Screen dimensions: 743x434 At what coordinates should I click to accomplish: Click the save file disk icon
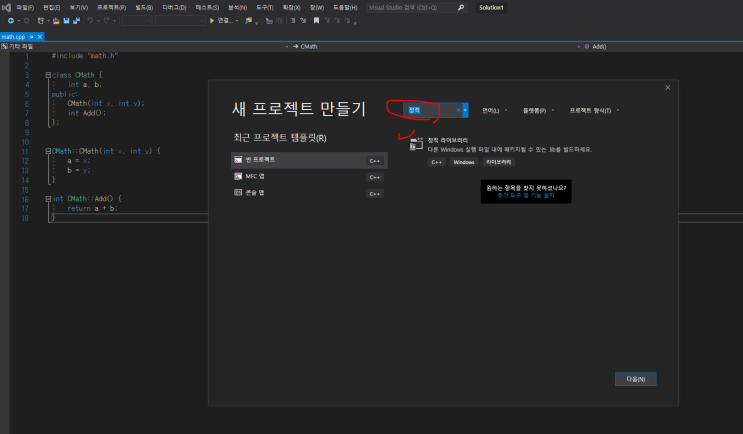pyautogui.click(x=66, y=21)
